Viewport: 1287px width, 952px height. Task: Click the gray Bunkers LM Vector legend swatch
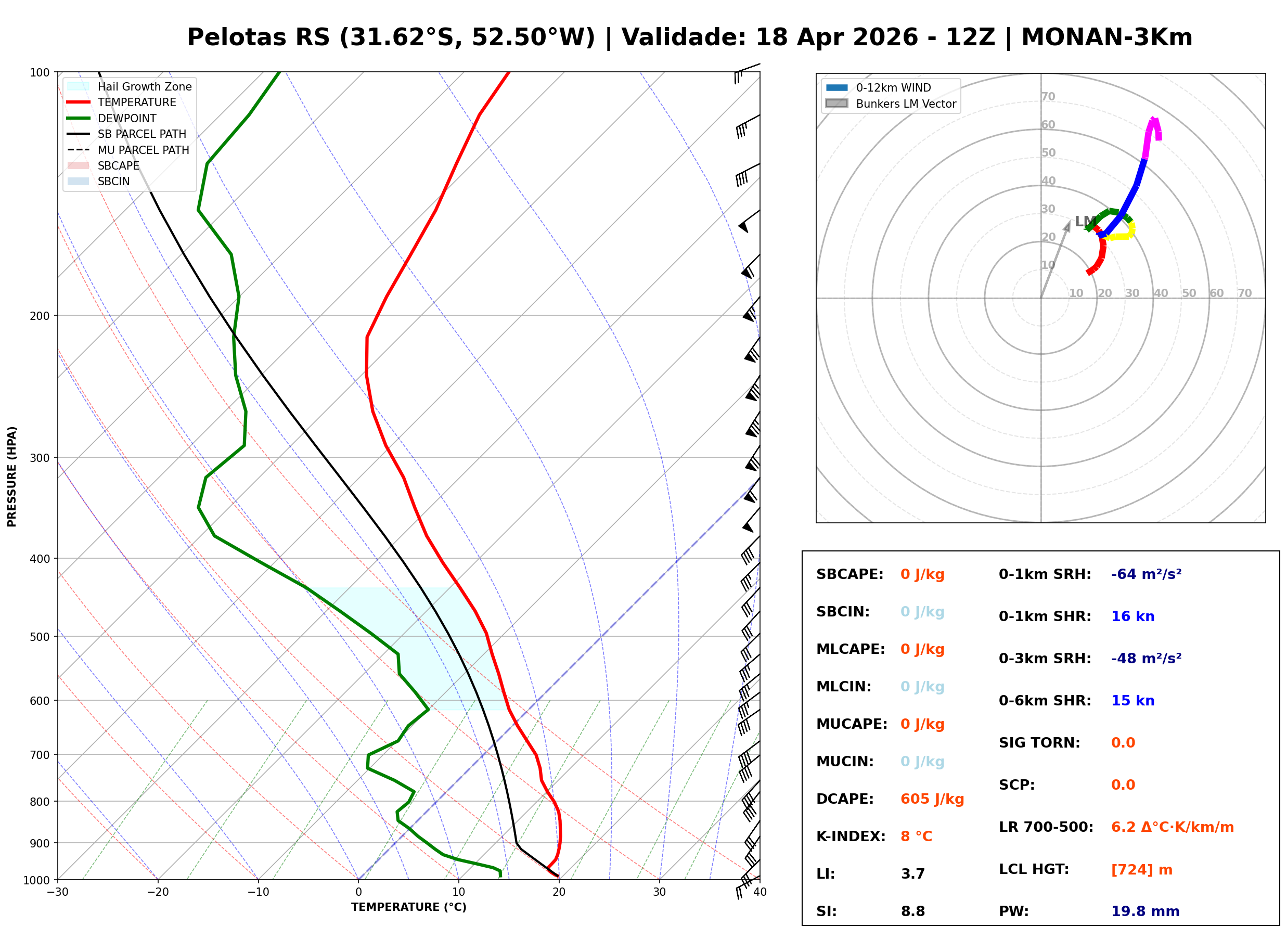click(837, 104)
